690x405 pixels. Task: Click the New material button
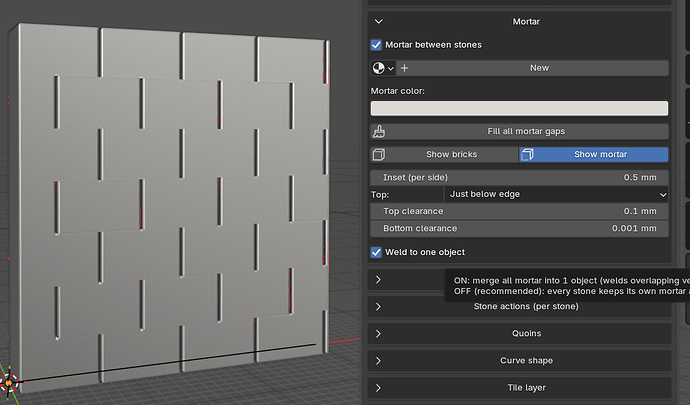click(x=533, y=68)
